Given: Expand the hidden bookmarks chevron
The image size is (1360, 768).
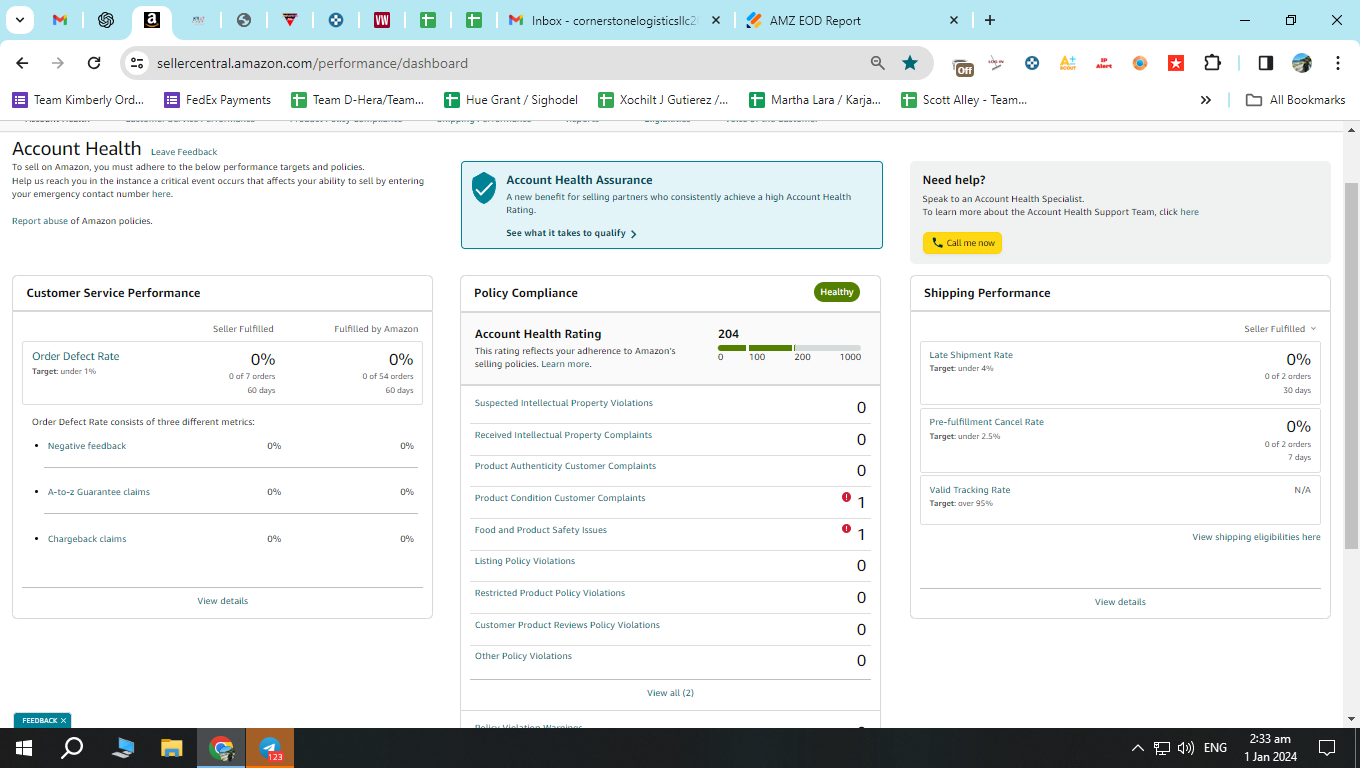Looking at the screenshot, I should (1206, 100).
